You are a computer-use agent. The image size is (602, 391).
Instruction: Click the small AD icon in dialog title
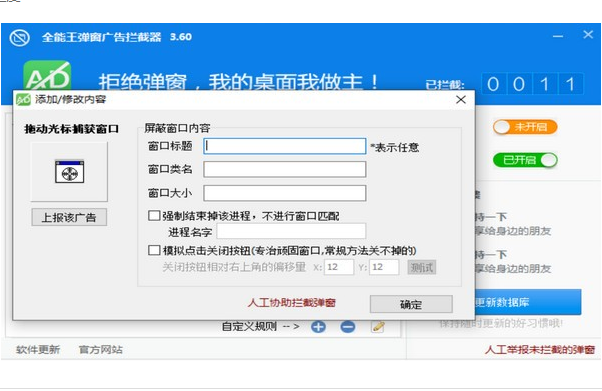coord(23,100)
